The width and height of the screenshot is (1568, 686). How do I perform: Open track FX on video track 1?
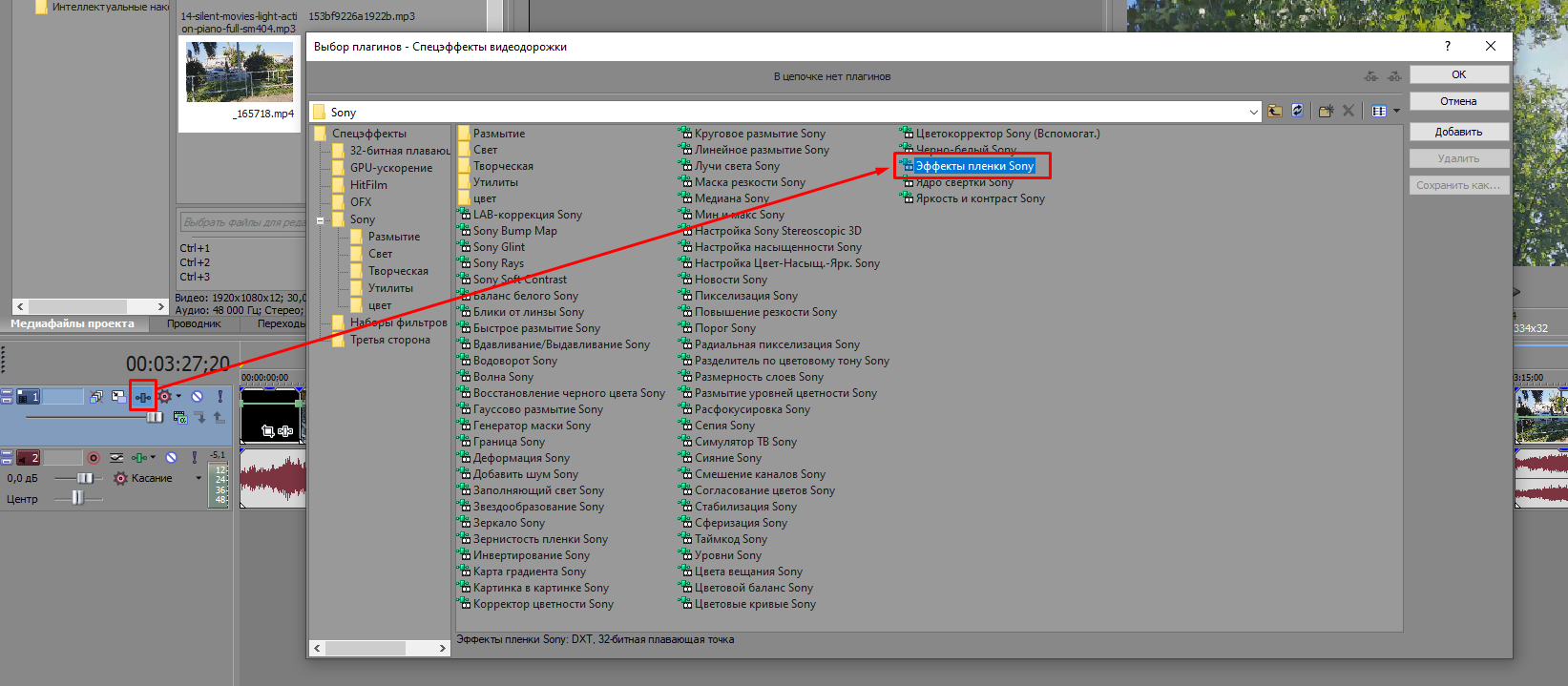(143, 397)
